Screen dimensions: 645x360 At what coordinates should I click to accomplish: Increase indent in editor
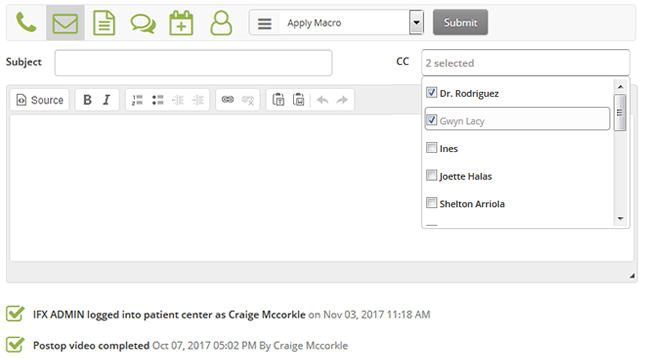pyautogui.click(x=198, y=100)
